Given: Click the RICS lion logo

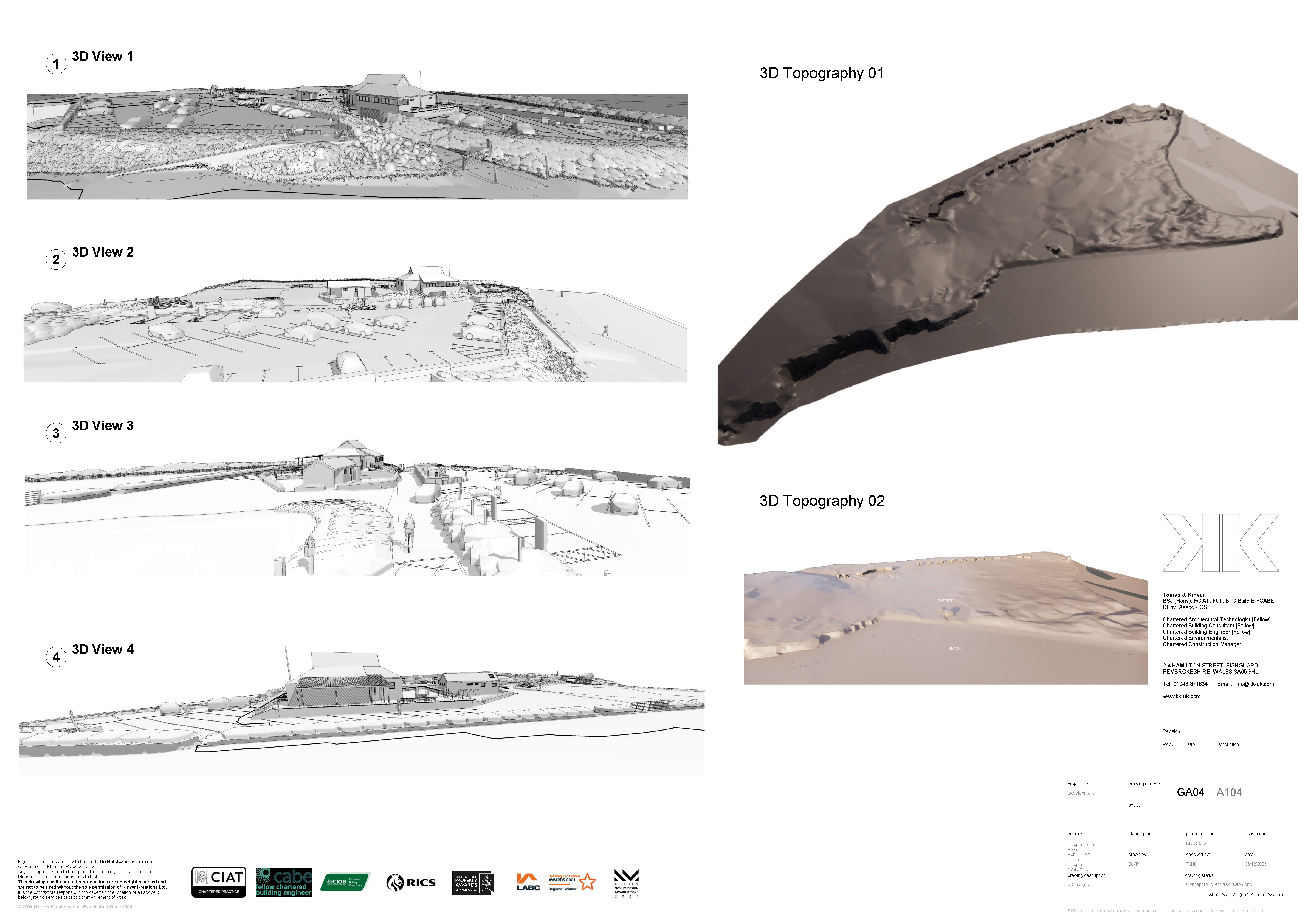Looking at the screenshot, I should point(411,882).
